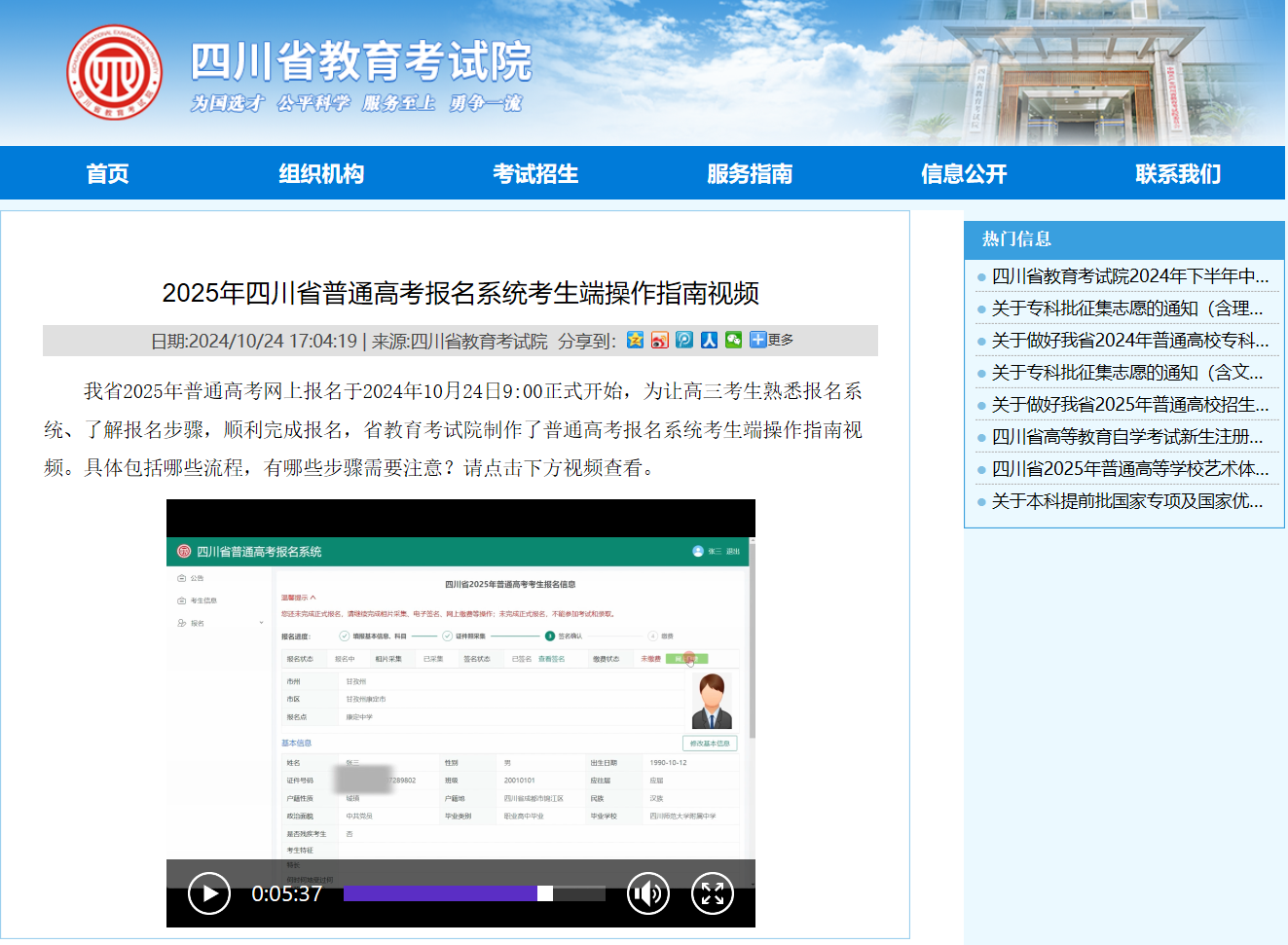1288x945 pixels.
Task: Expand the 考试招生 navigation menu
Action: (x=535, y=174)
